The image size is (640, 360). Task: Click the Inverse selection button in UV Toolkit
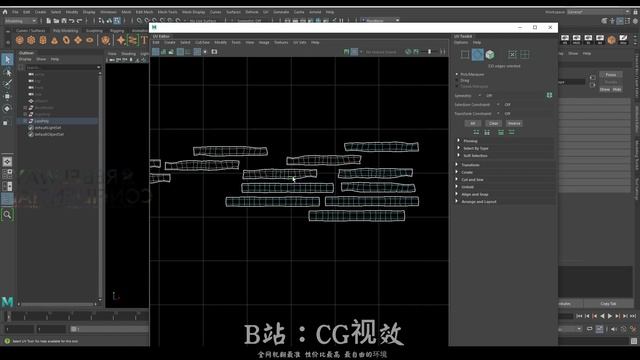[514, 123]
